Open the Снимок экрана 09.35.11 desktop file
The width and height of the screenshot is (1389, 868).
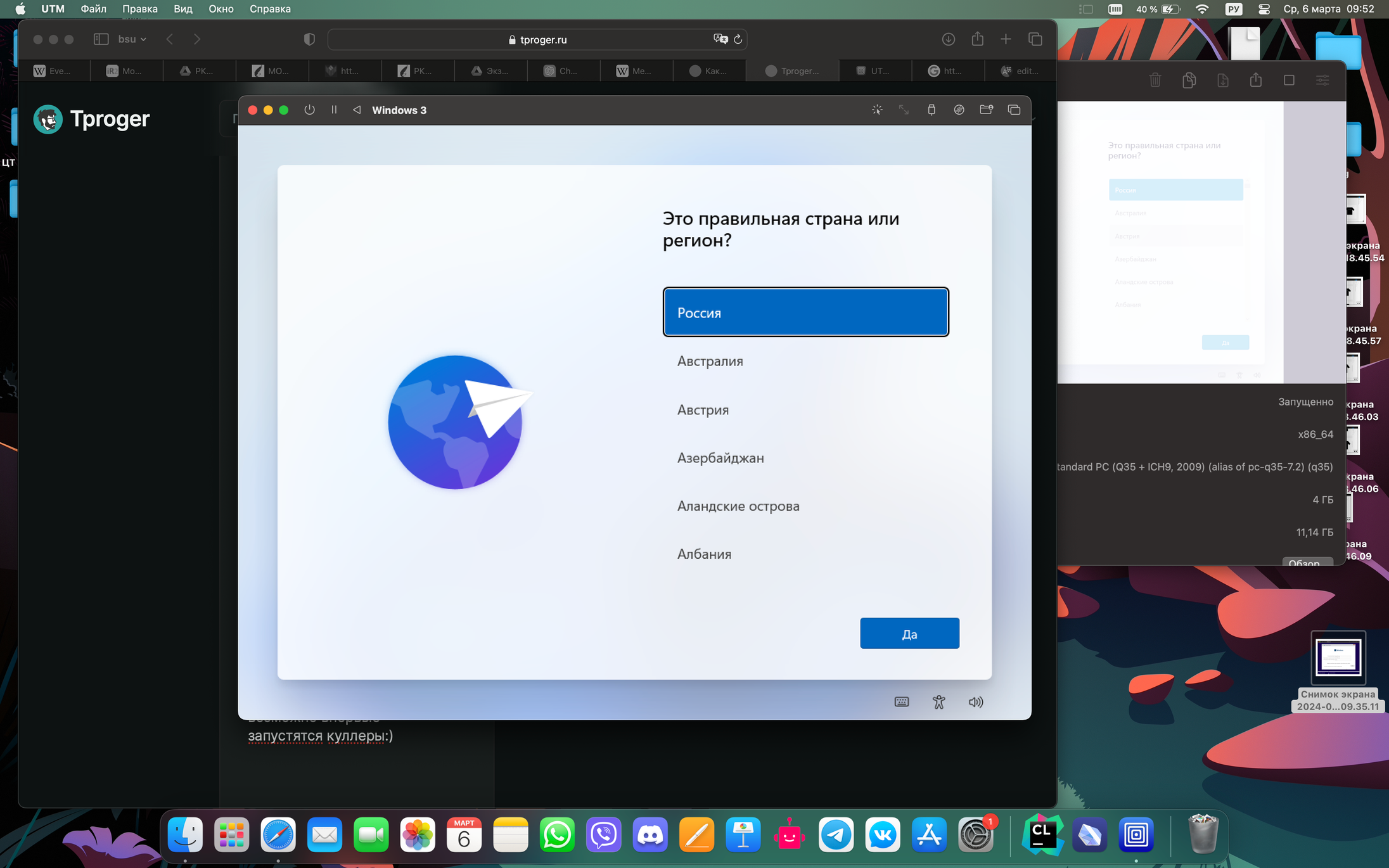point(1338,672)
